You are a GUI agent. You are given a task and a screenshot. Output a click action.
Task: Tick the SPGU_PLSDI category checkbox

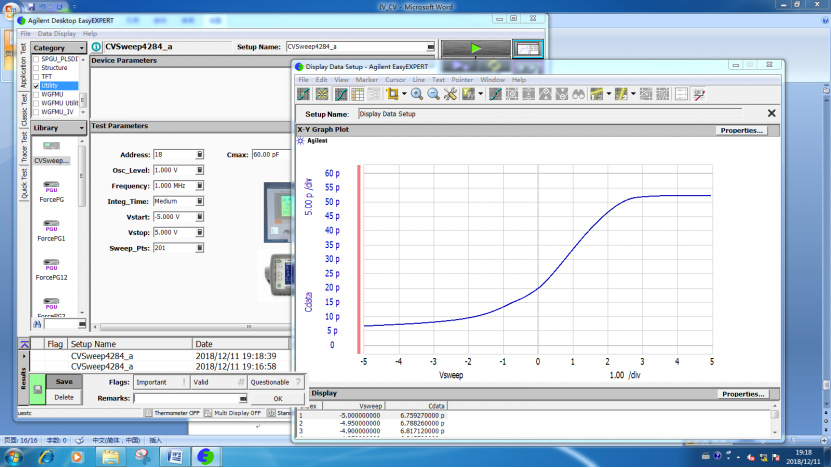36,59
